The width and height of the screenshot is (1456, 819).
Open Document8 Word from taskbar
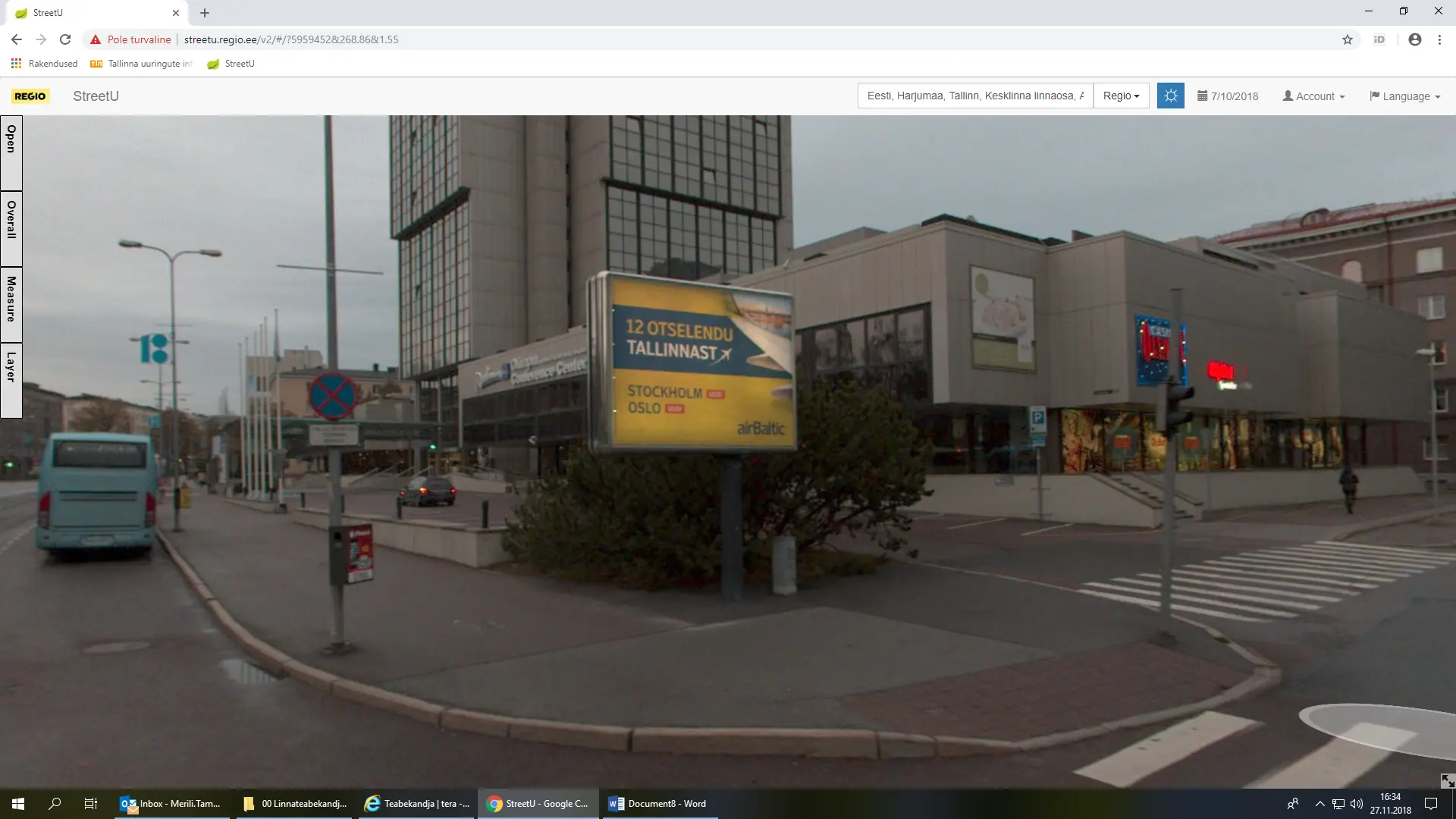(658, 804)
